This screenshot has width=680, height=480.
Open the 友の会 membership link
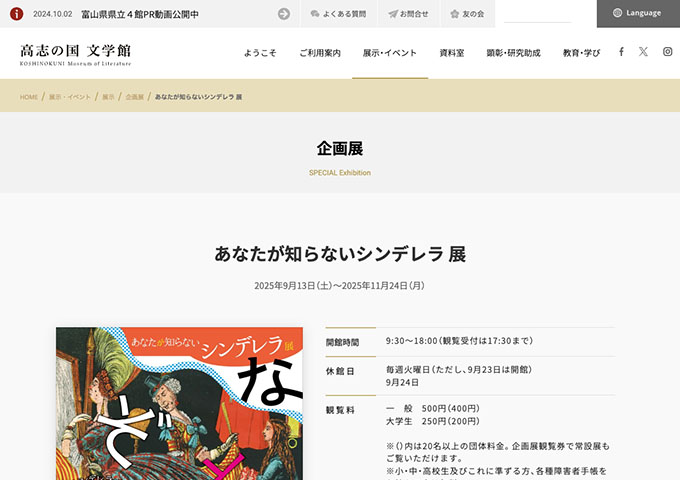pyautogui.click(x=467, y=14)
